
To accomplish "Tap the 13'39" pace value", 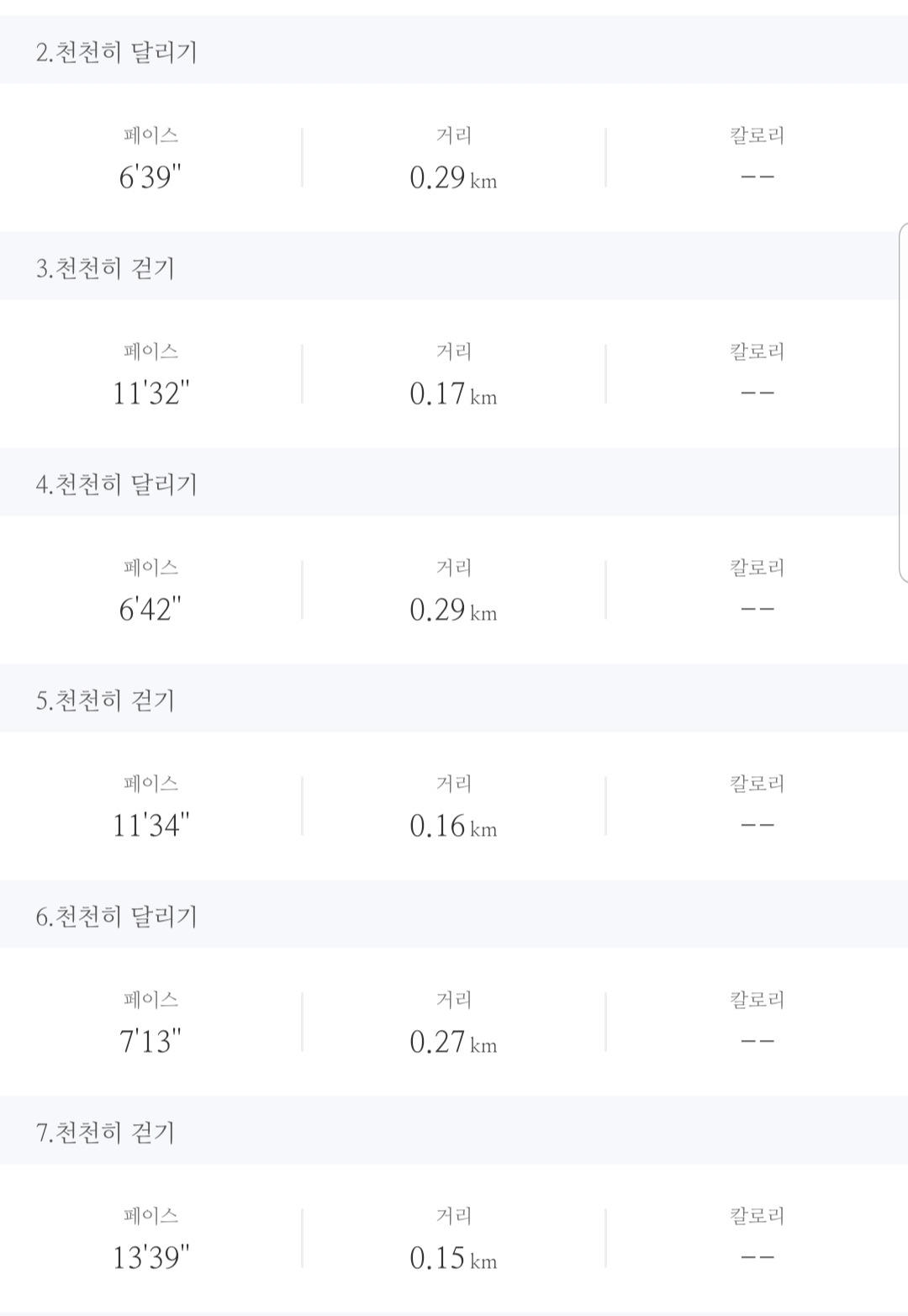I will (x=151, y=1258).
